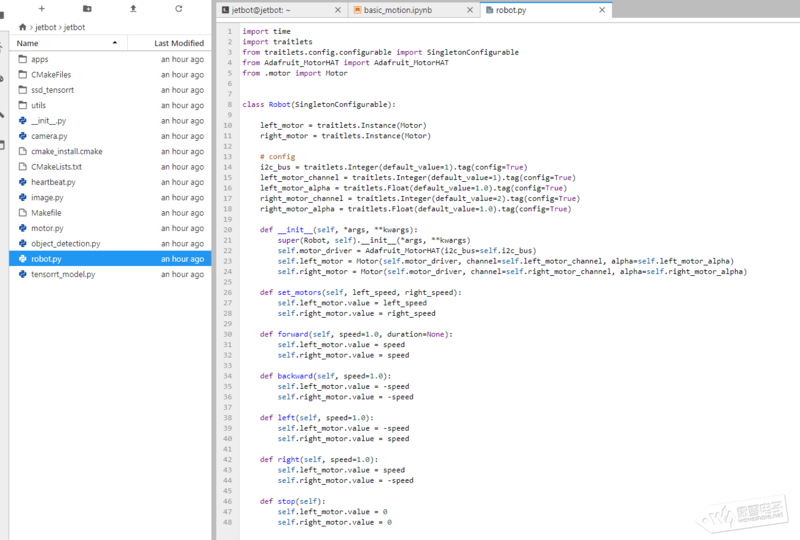
Task: Open the CMakeFiles folder
Action: (x=110, y=75)
